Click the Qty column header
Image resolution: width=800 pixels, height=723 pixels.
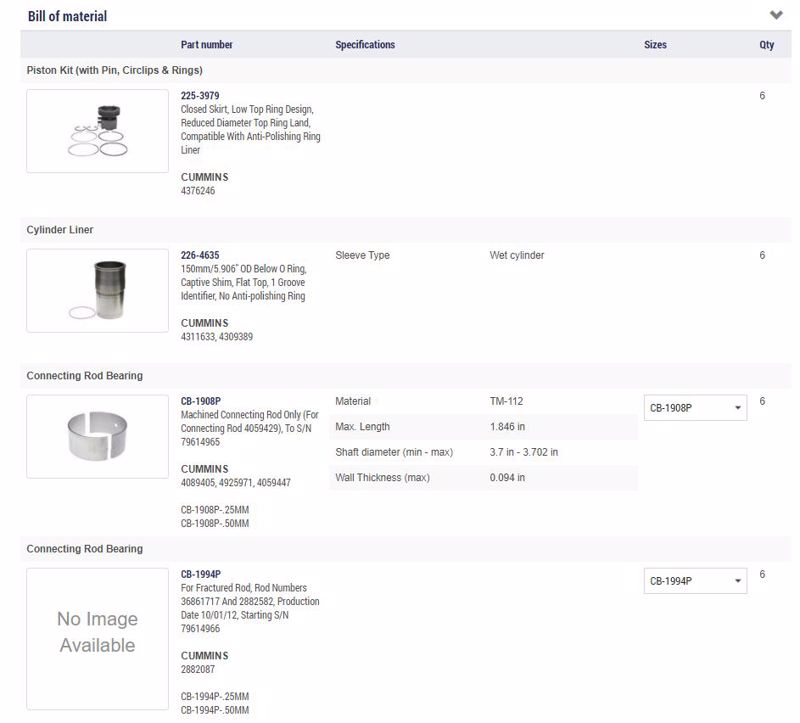click(766, 44)
